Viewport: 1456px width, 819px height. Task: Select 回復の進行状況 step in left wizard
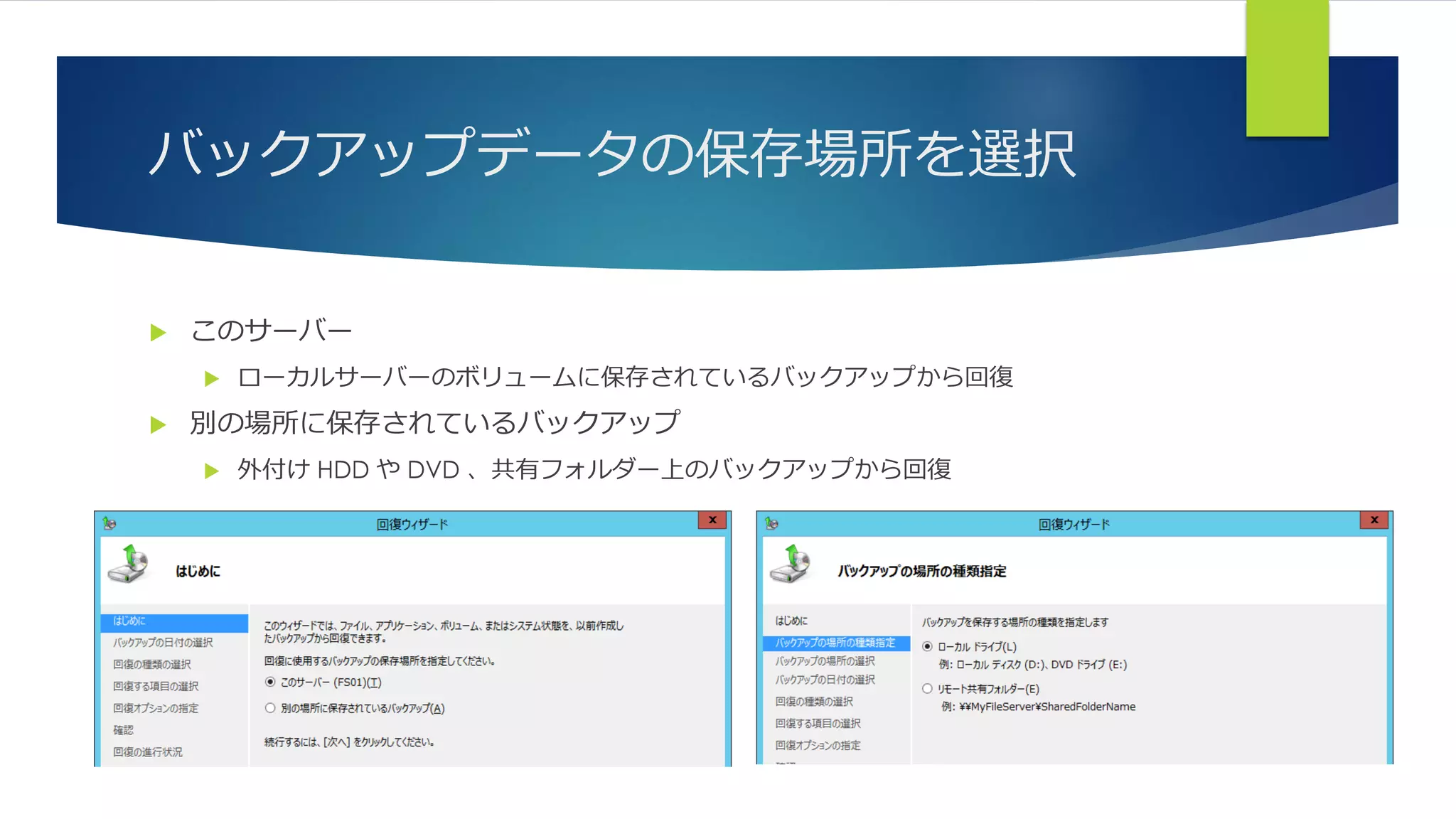148,752
